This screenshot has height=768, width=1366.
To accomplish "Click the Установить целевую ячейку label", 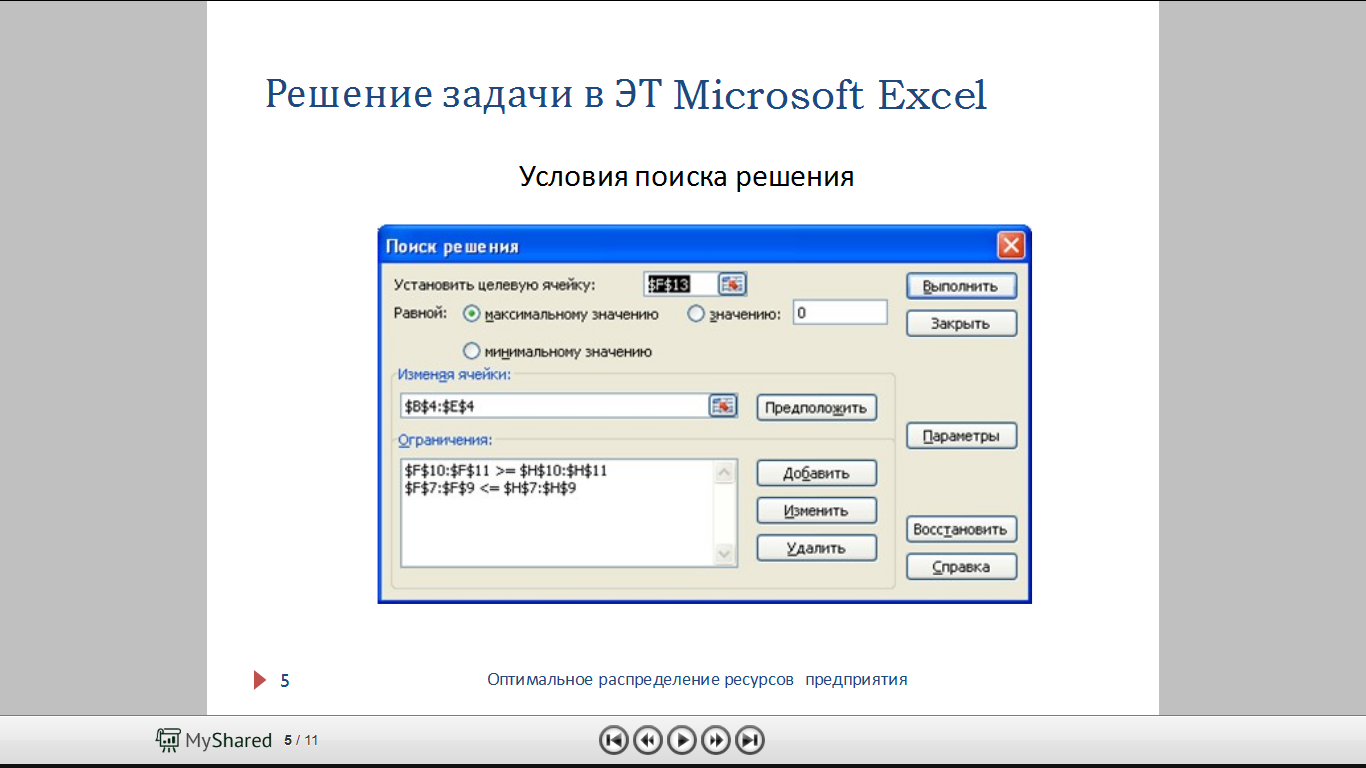I will [495, 285].
